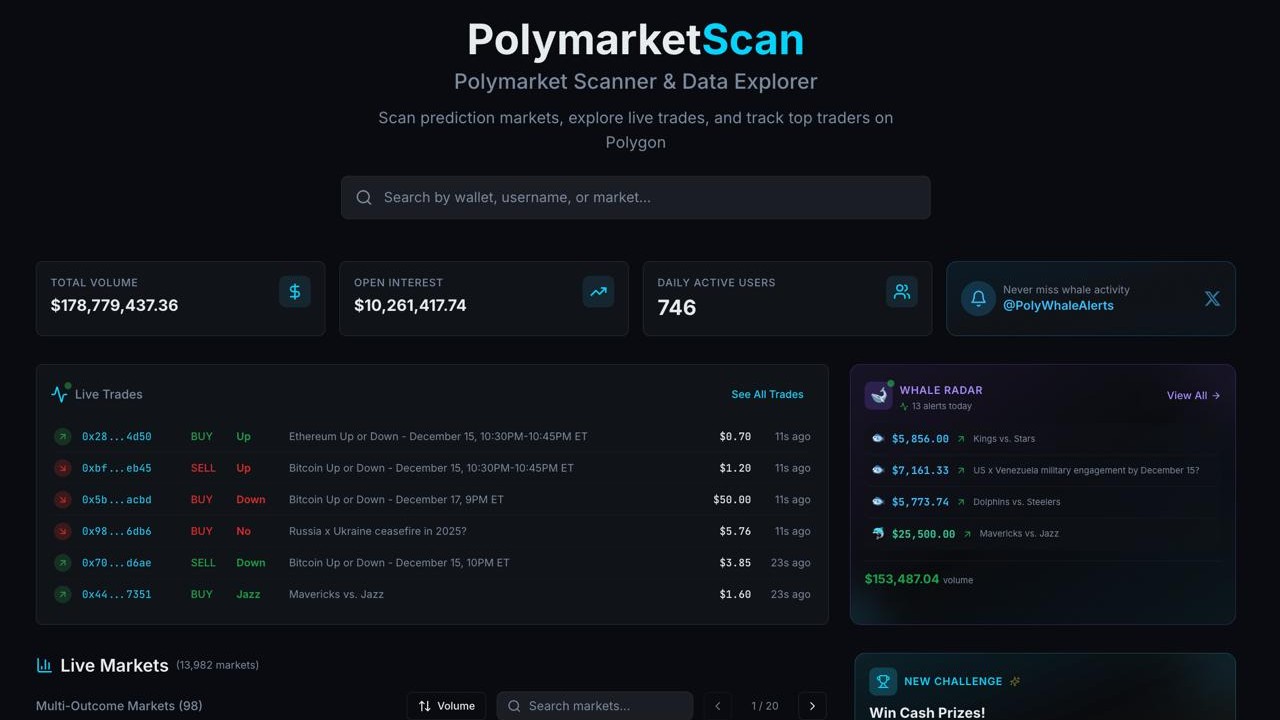Click the Live Trades pulse icon
The width and height of the screenshot is (1280, 720).
pyautogui.click(x=60, y=394)
